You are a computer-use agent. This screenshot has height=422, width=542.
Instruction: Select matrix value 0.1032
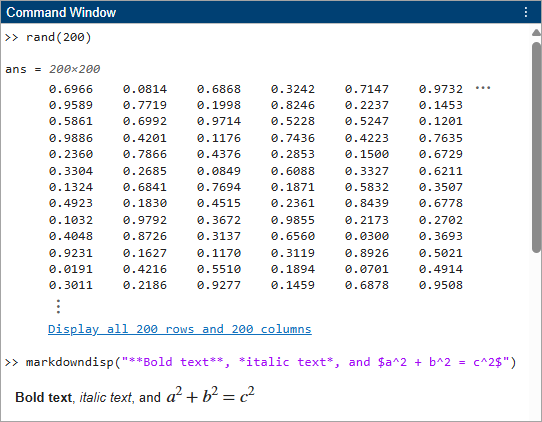click(x=71, y=220)
